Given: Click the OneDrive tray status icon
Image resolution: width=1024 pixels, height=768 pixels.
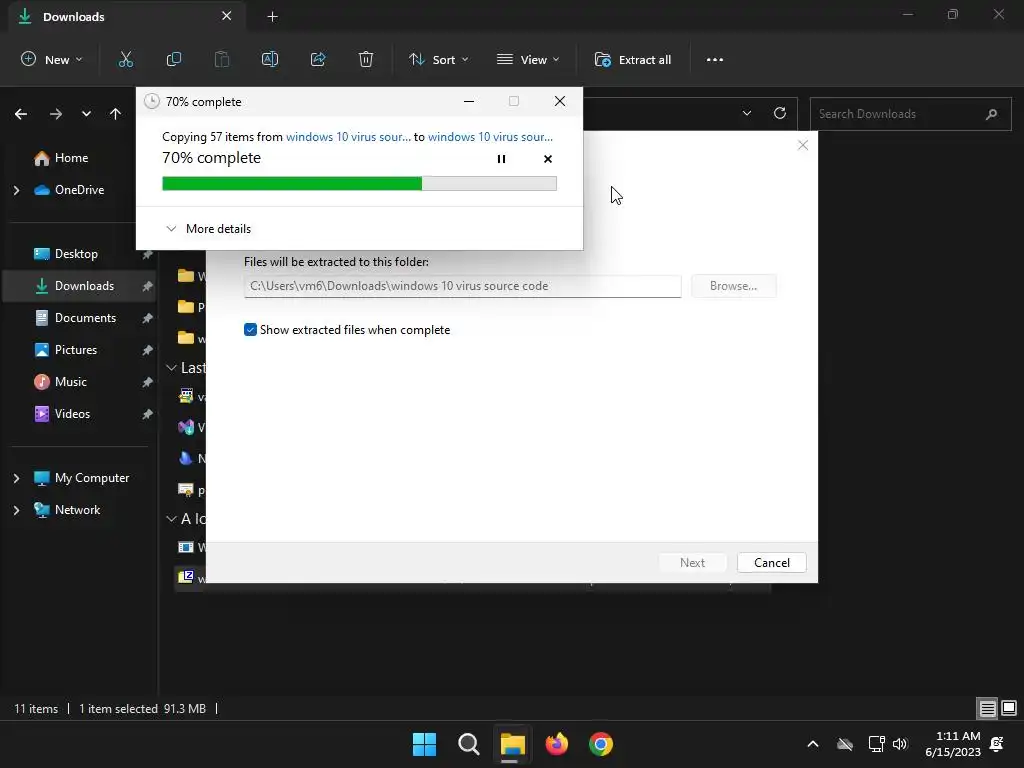Looking at the screenshot, I should (x=845, y=744).
